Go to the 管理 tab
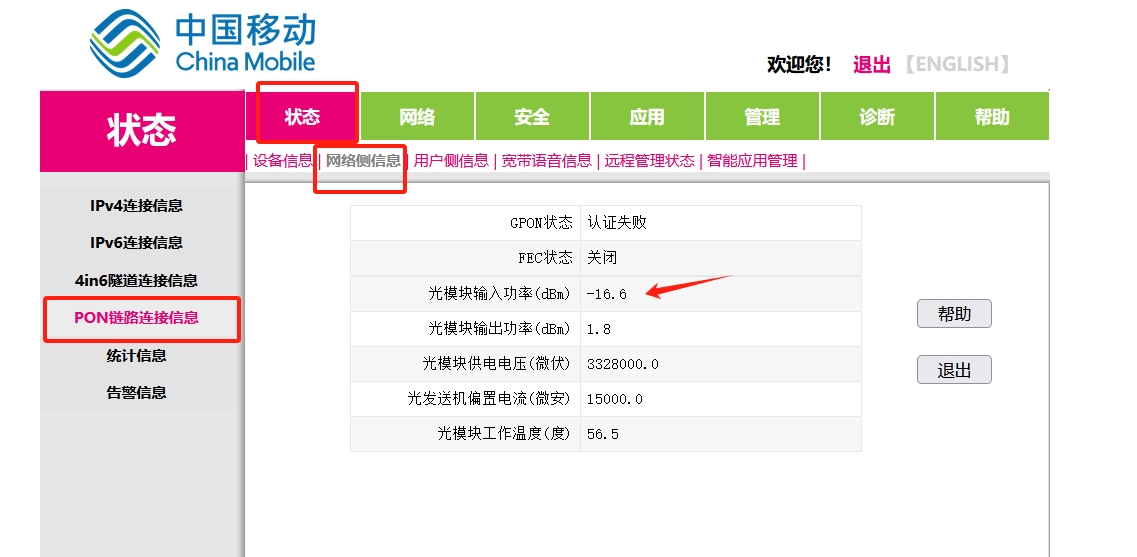 762,117
